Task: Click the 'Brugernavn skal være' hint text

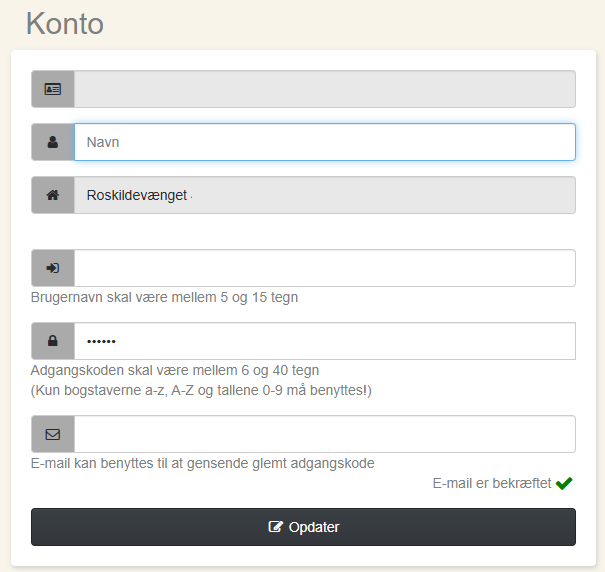Action: click(x=164, y=297)
